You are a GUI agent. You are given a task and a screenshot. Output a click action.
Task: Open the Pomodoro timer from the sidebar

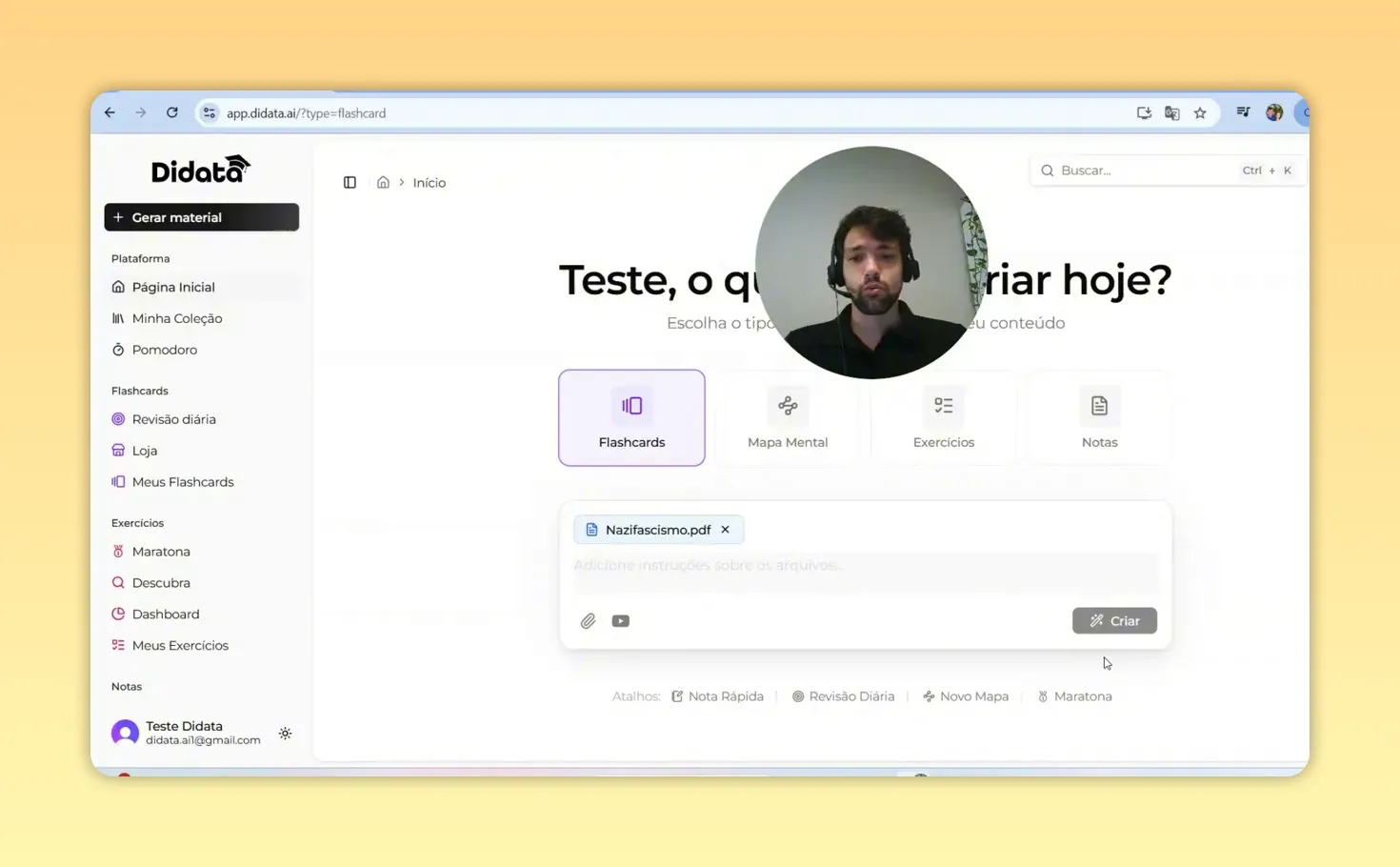click(165, 349)
